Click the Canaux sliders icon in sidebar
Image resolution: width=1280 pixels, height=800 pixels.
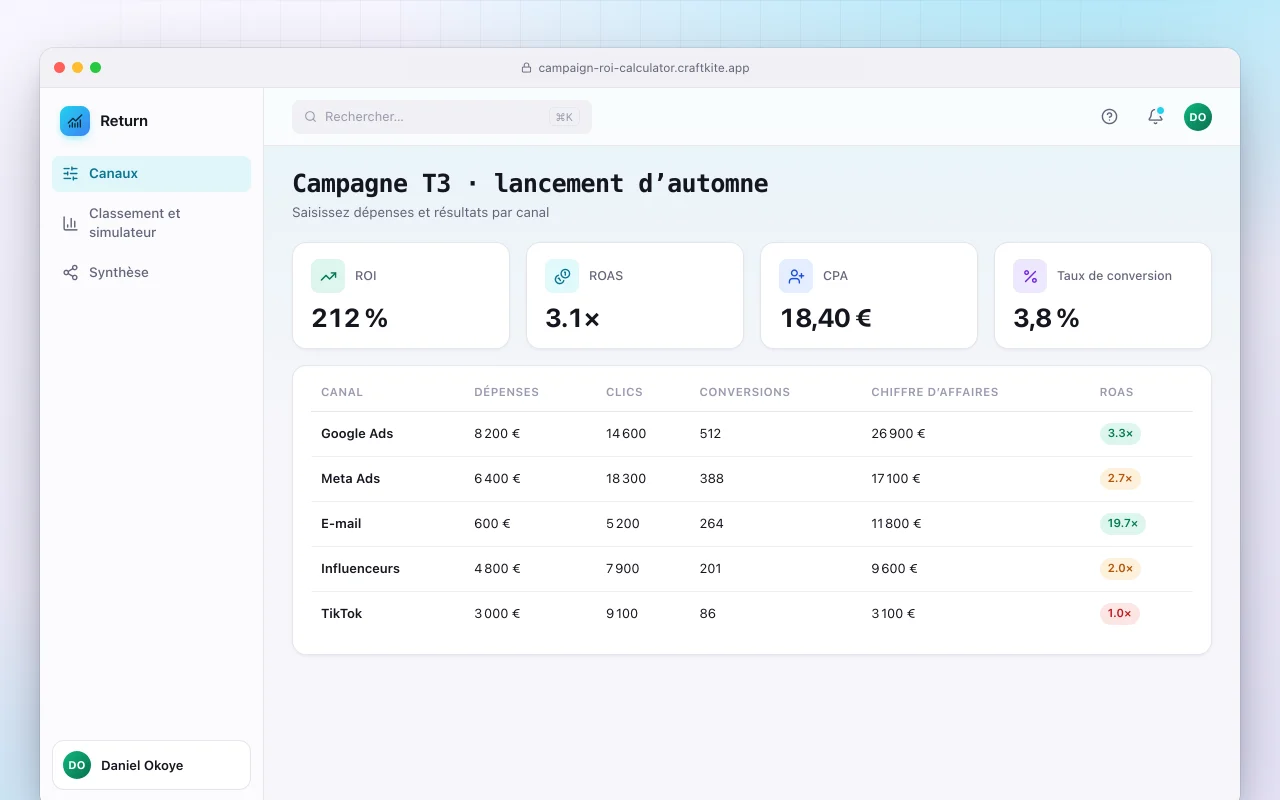(70, 173)
